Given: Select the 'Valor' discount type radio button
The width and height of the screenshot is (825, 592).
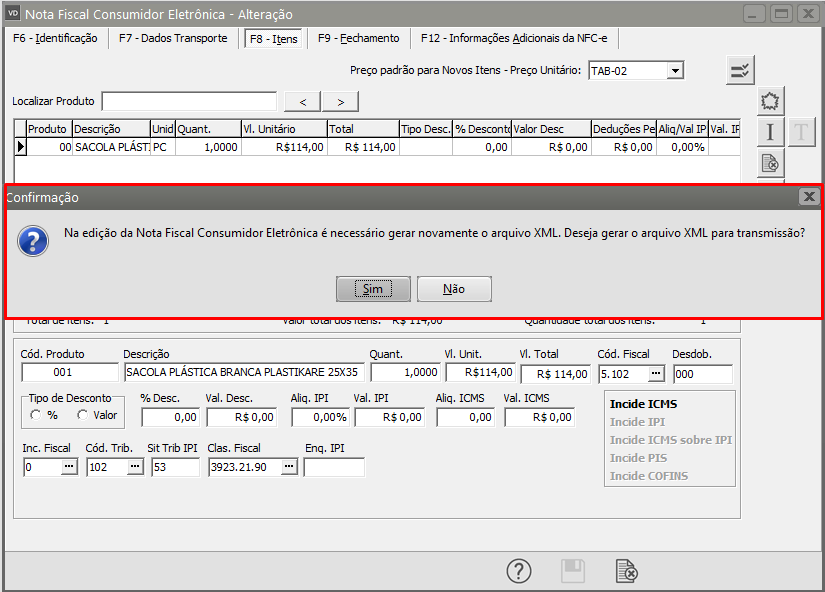Looking at the screenshot, I should (x=82, y=415).
